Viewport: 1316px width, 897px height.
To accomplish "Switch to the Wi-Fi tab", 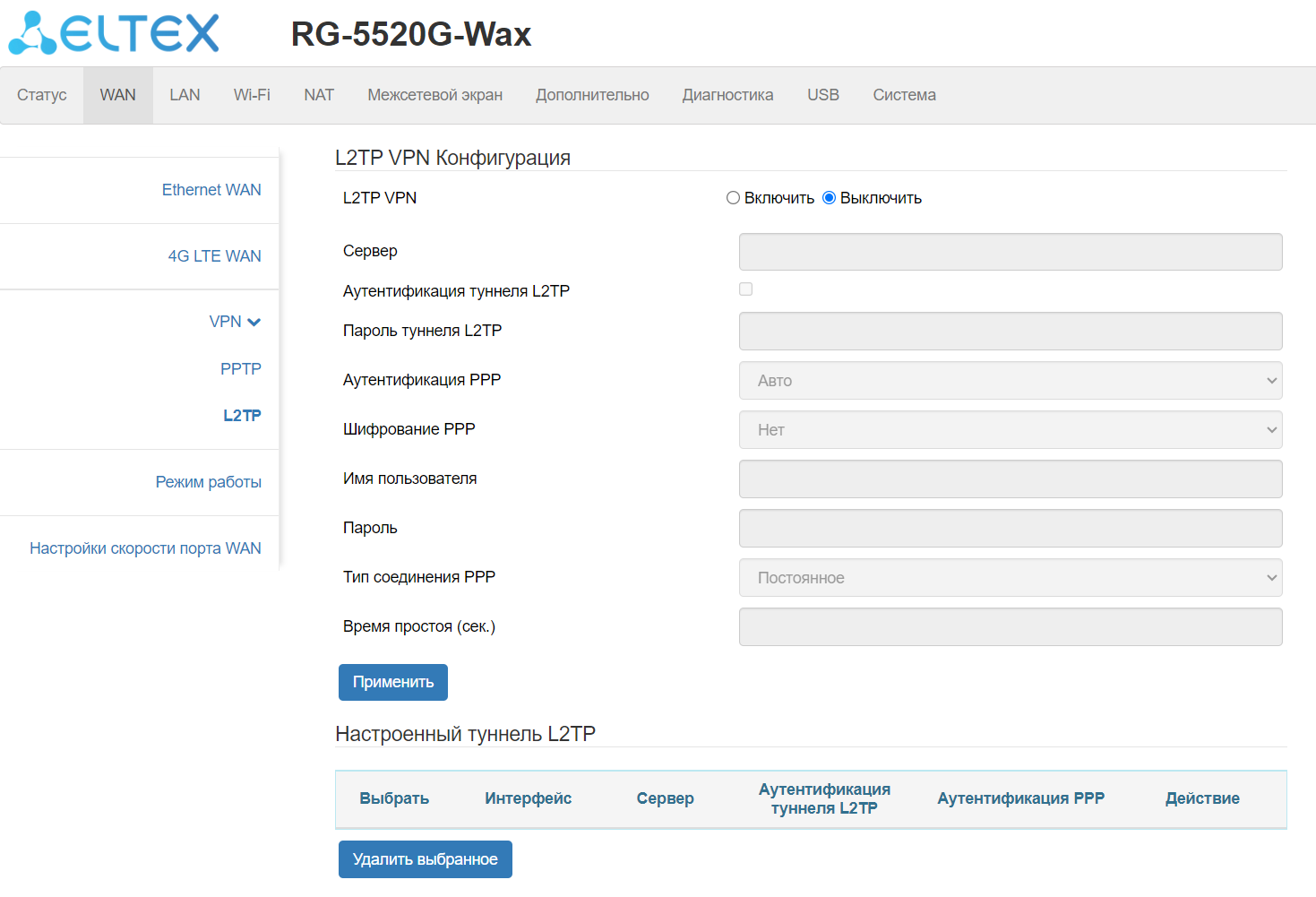I will [x=252, y=95].
